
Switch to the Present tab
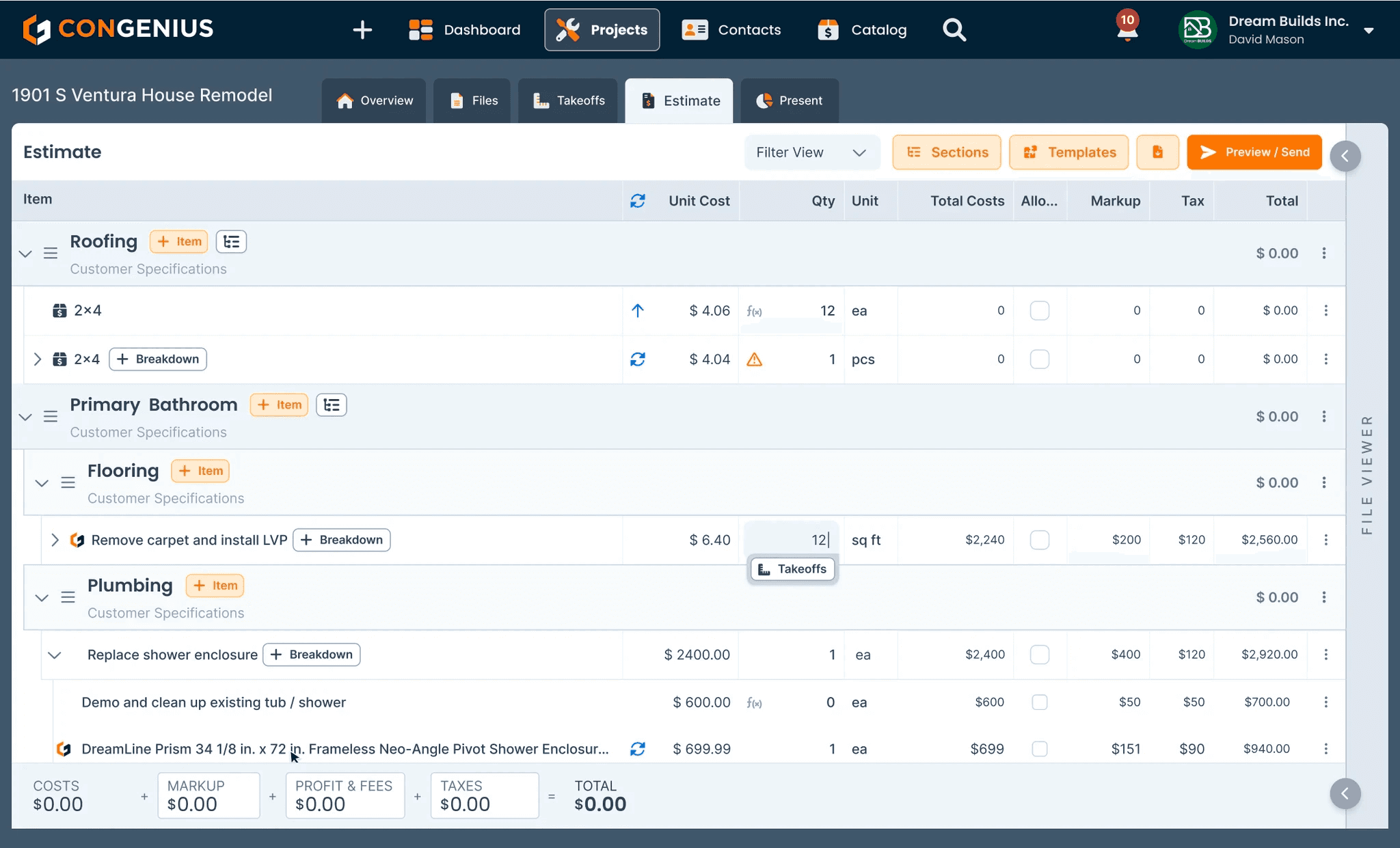pyautogui.click(x=790, y=100)
